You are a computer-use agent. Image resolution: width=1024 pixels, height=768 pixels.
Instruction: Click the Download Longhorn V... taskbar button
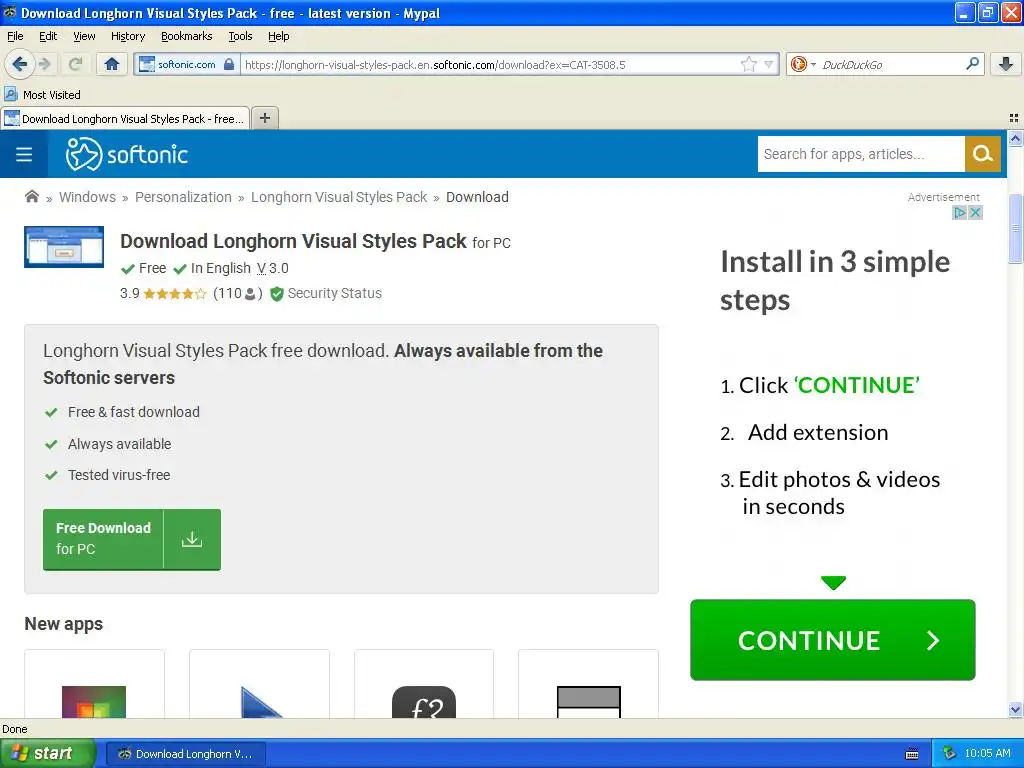(x=185, y=754)
